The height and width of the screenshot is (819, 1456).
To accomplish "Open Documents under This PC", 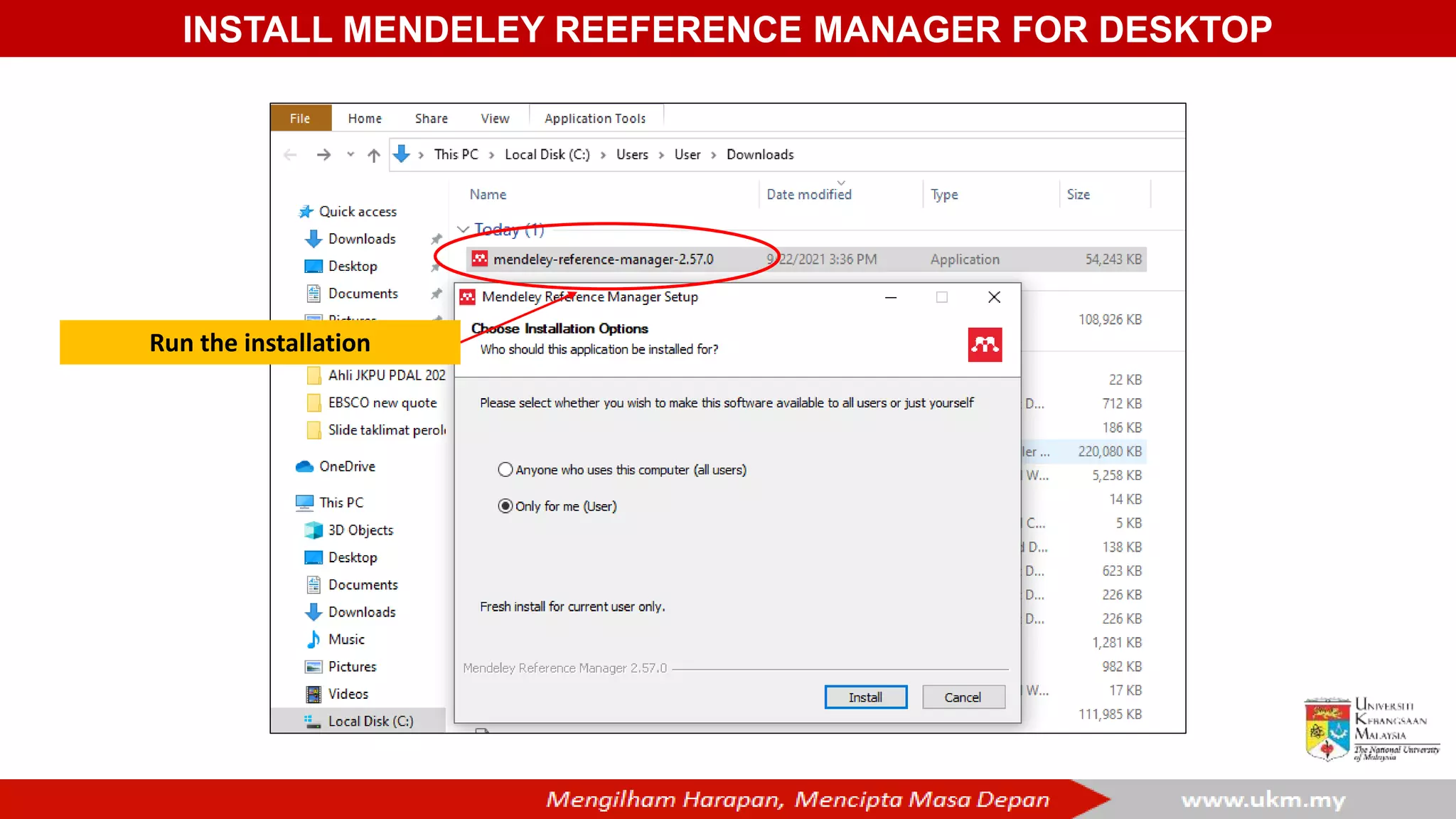I will pos(363,585).
